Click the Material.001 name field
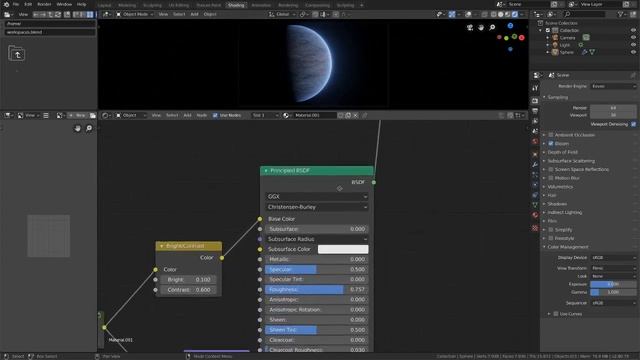Image resolution: width=640 pixels, height=360 pixels. click(314, 116)
